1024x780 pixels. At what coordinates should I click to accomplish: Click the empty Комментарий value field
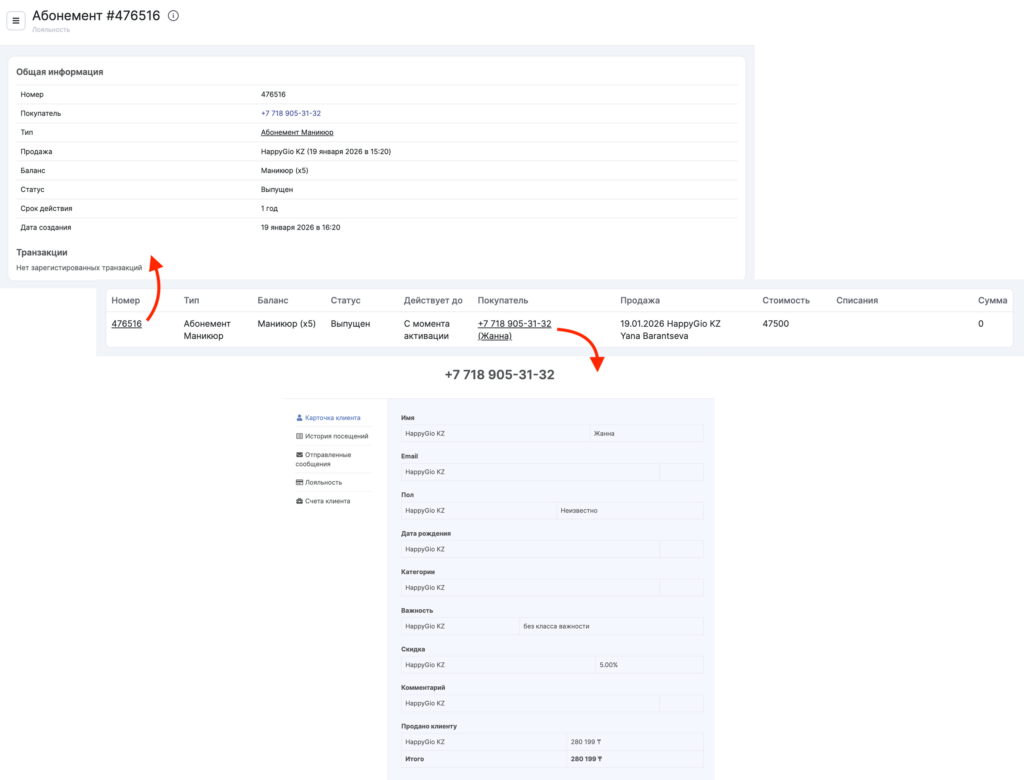coord(681,704)
